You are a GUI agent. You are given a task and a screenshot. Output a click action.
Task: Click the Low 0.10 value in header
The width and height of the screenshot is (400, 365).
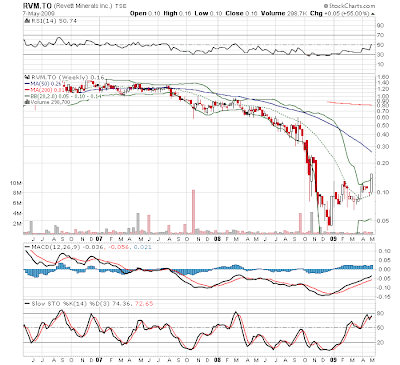208,13
